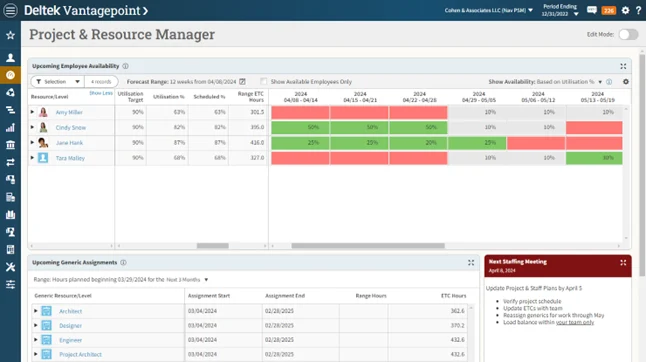Open the person icon in sidebar

pos(10,58)
